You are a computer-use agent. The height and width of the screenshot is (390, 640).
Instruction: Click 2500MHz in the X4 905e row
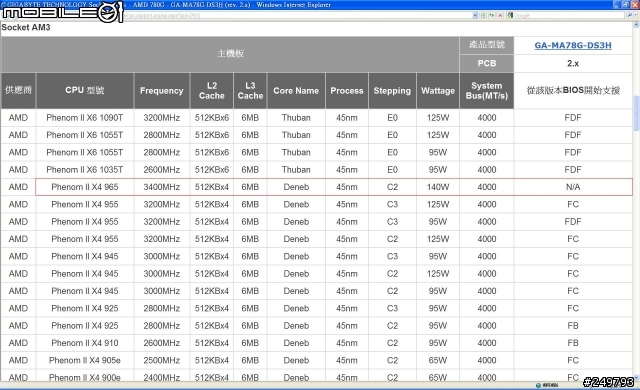pos(162,360)
